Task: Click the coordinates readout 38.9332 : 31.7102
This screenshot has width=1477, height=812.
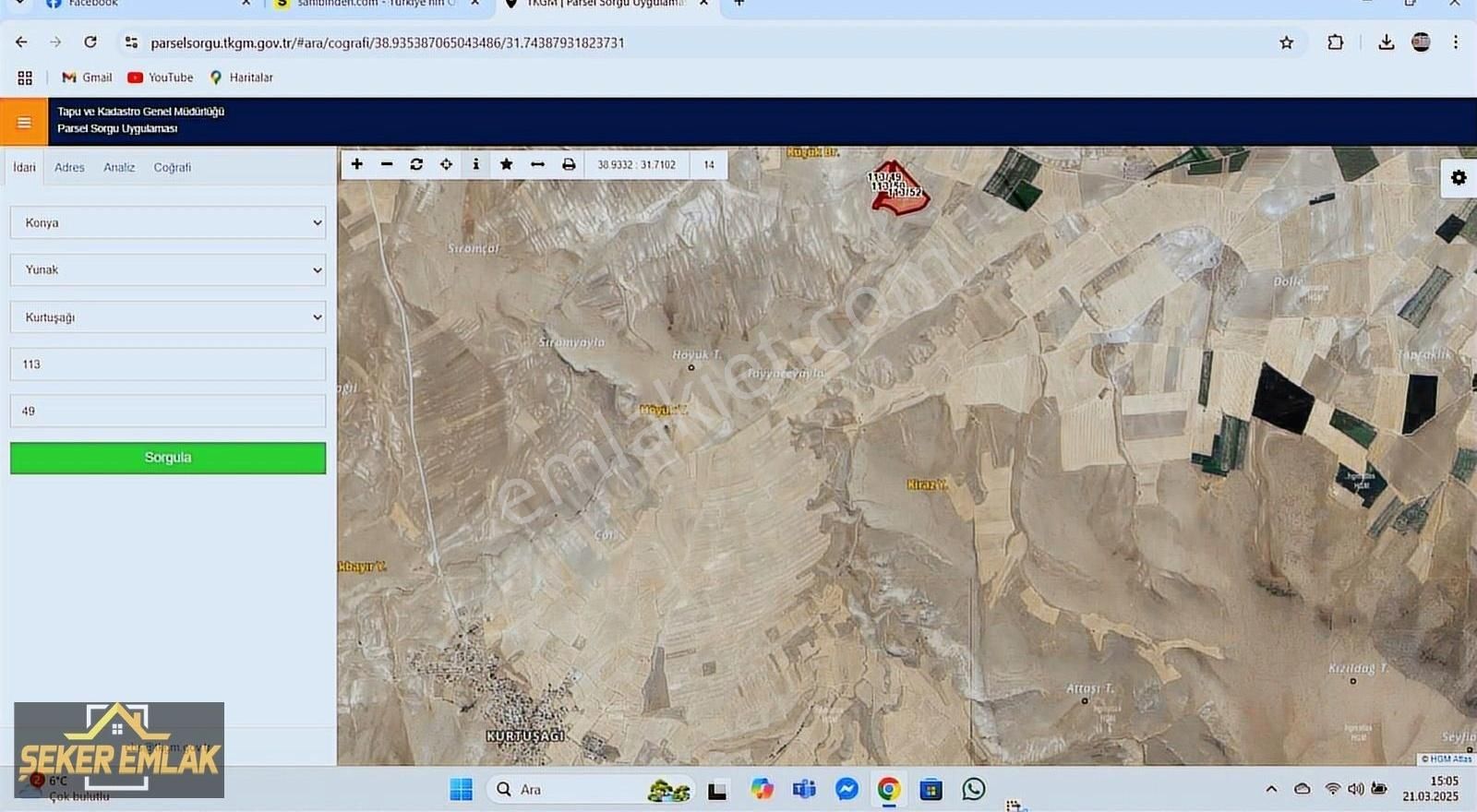Action: pos(636,164)
